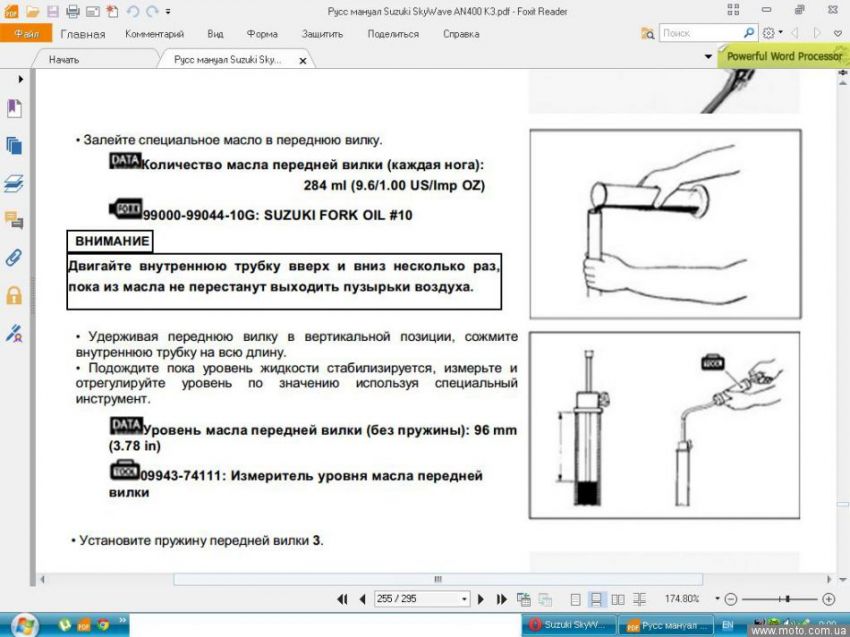The width and height of the screenshot is (850, 637).
Task: Open the Защитить ribbon tab
Action: (322, 34)
